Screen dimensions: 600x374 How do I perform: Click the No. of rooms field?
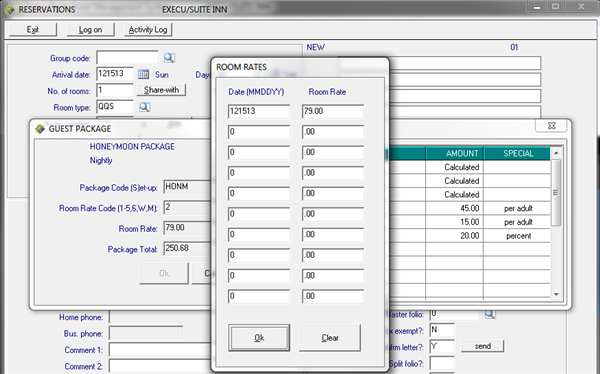115,90
